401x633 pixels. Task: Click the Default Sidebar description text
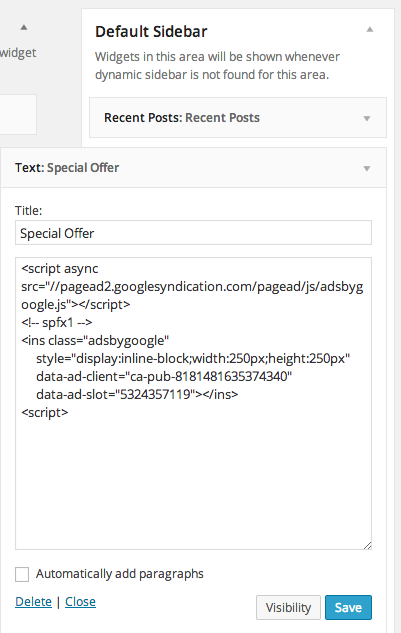(217, 65)
